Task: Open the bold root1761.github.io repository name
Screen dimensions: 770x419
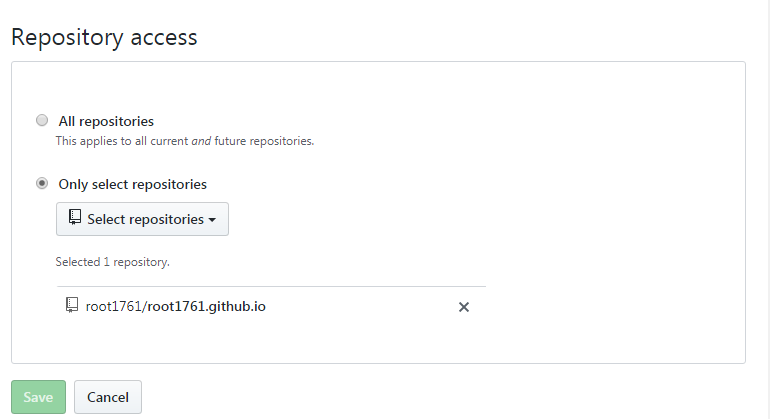Action: (x=206, y=306)
